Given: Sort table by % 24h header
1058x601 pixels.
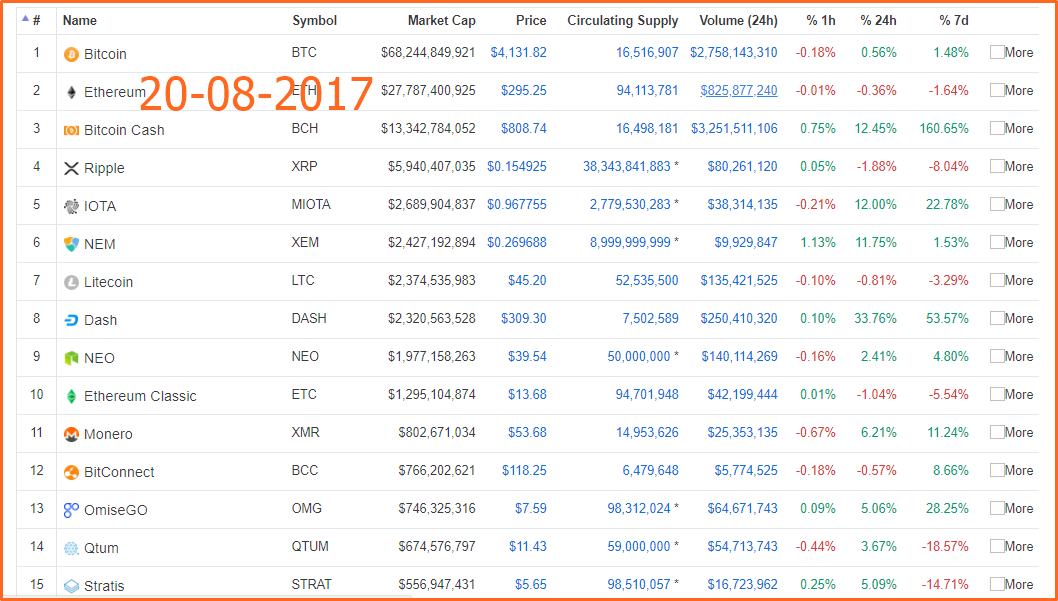Looking at the screenshot, I should click(x=879, y=21).
